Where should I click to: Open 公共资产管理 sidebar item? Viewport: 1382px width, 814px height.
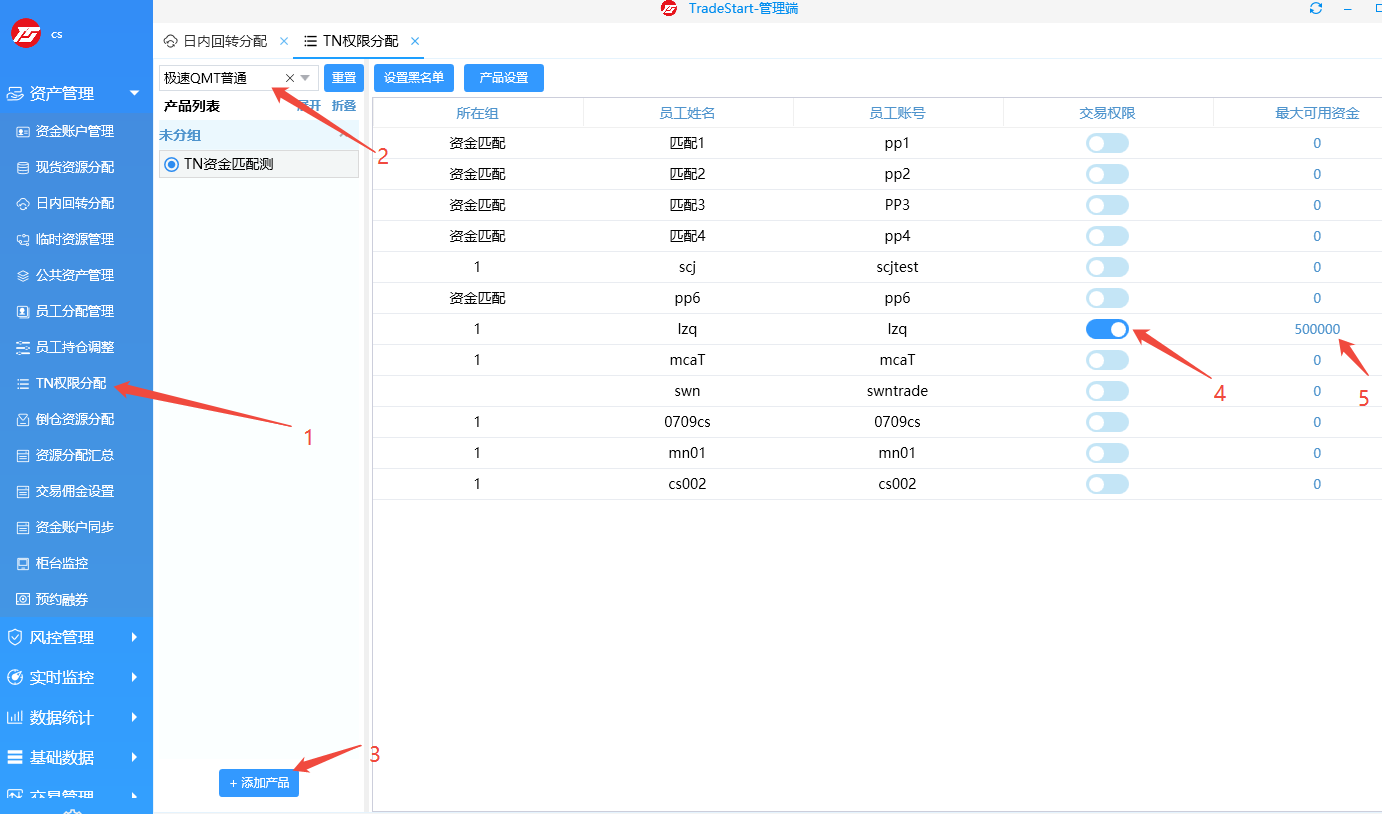point(75,275)
